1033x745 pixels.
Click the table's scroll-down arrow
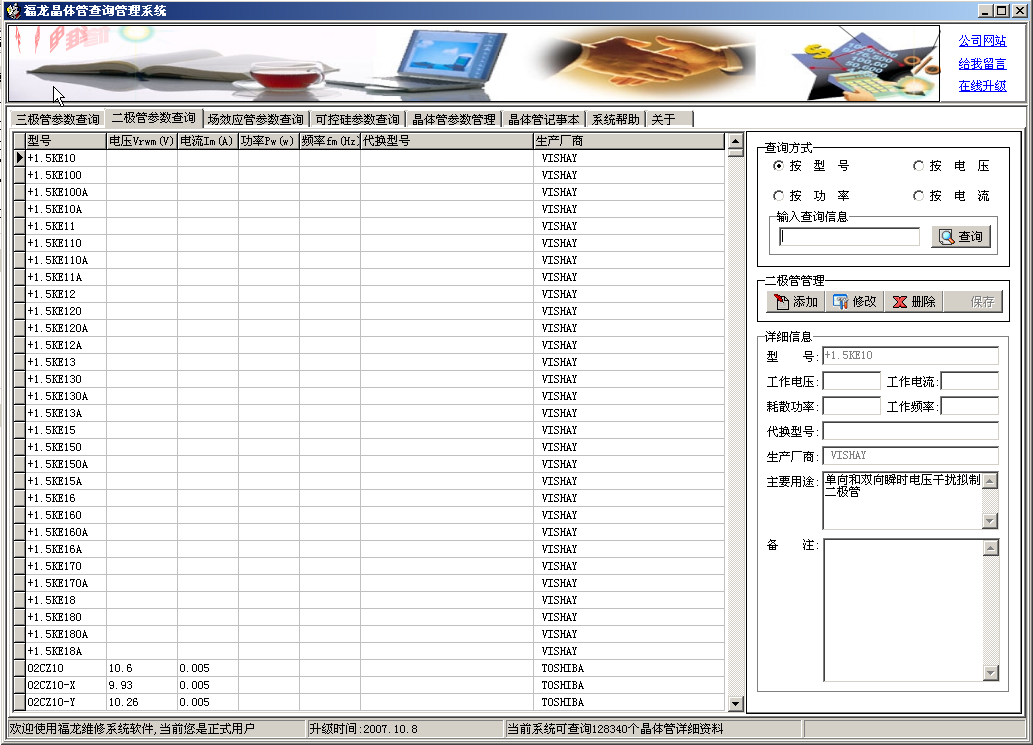point(736,704)
